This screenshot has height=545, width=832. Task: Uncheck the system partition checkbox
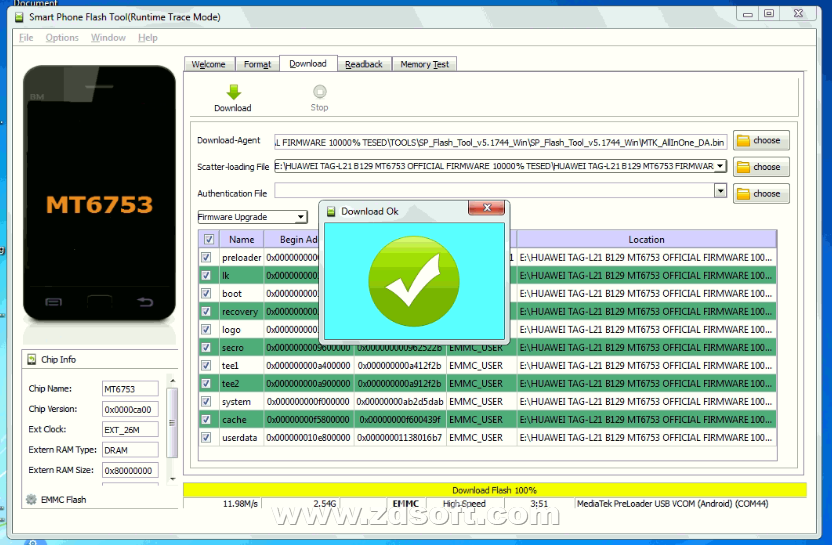206,401
